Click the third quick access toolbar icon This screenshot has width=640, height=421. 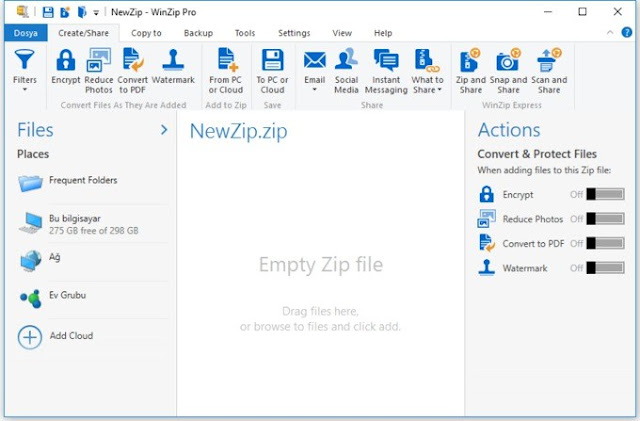coord(82,12)
